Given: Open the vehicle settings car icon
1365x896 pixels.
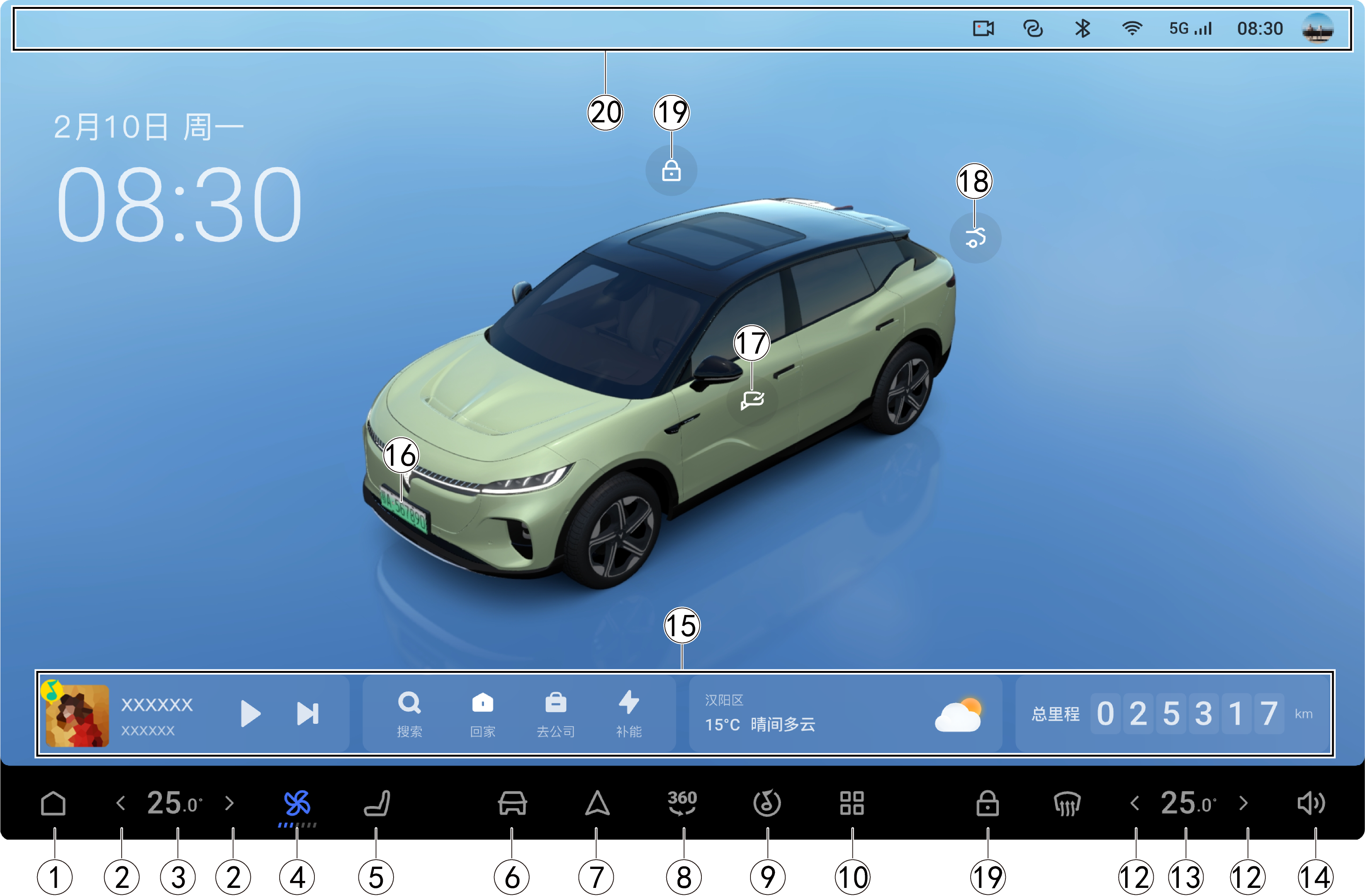Looking at the screenshot, I should click(x=512, y=803).
